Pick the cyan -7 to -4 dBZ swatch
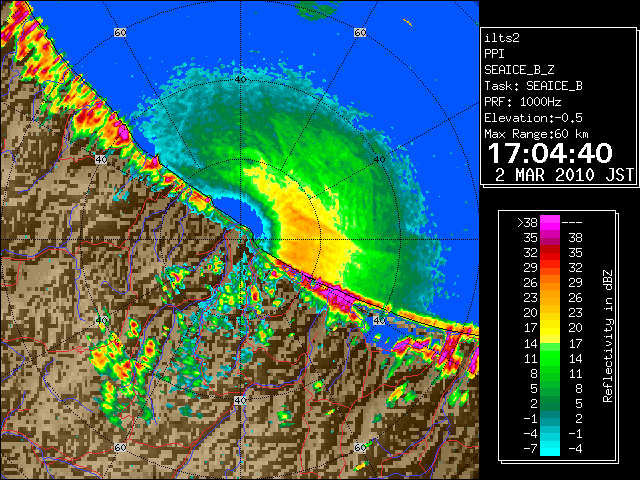The width and height of the screenshot is (640, 480). (x=550, y=448)
